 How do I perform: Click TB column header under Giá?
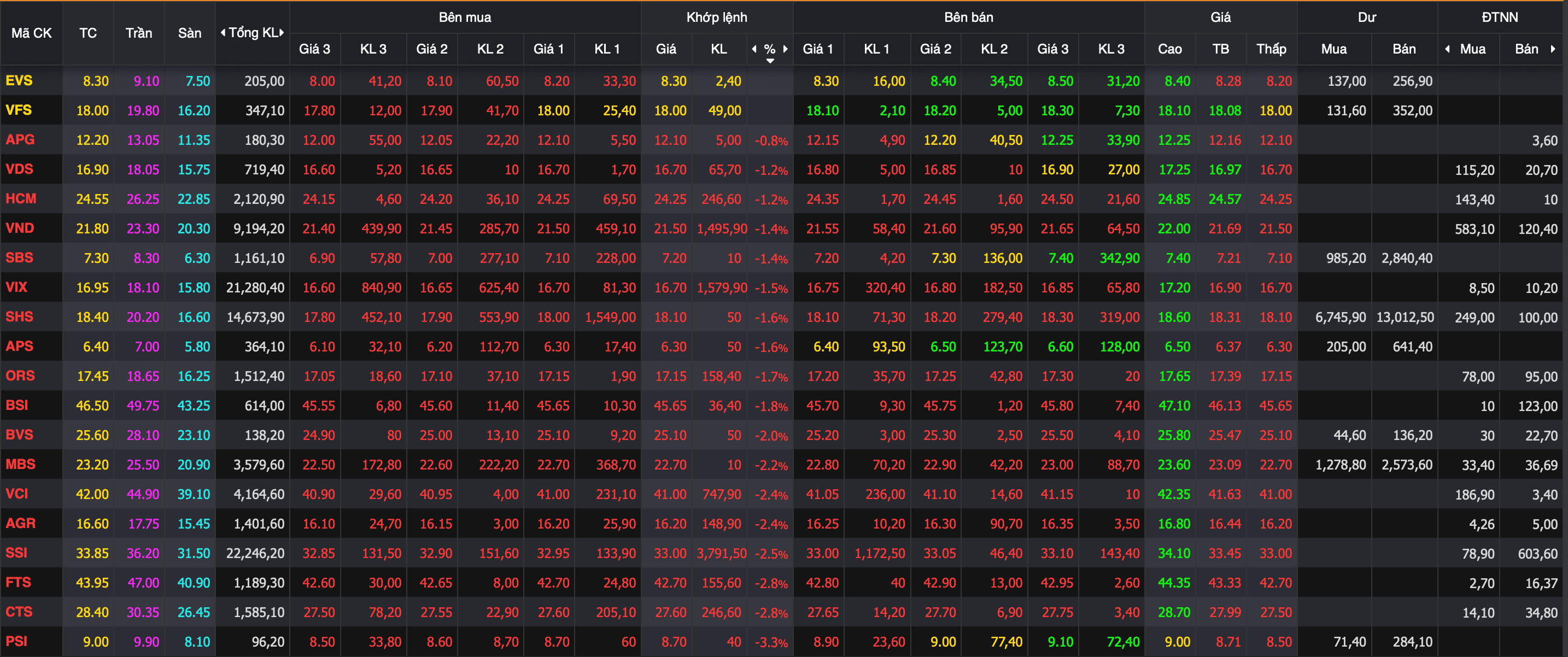click(x=1221, y=49)
